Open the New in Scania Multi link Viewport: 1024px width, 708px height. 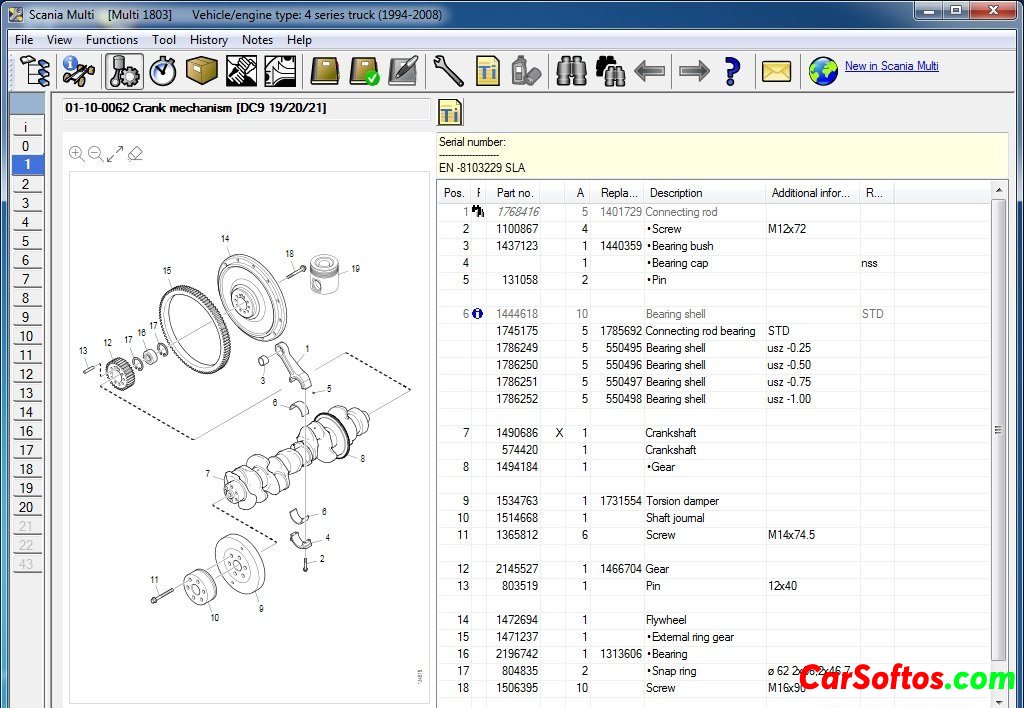(x=891, y=66)
